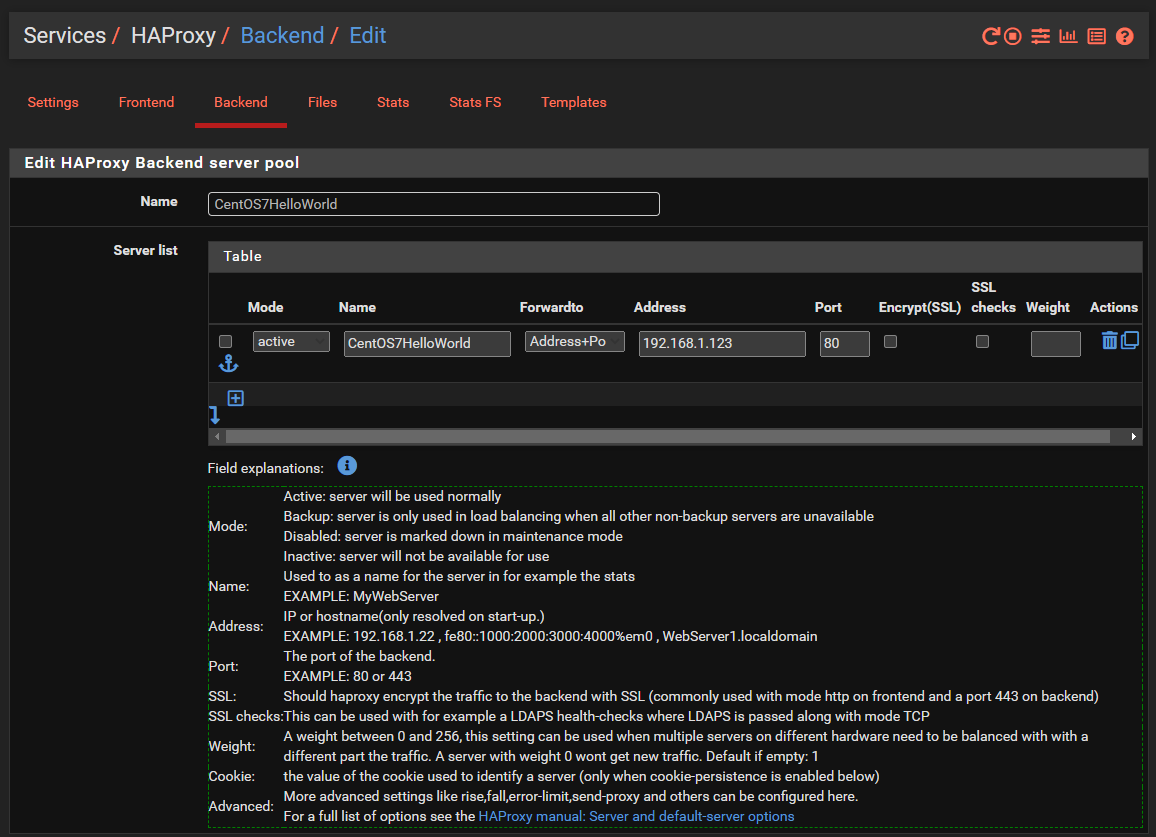Click the Forwardto column header

coord(551,308)
